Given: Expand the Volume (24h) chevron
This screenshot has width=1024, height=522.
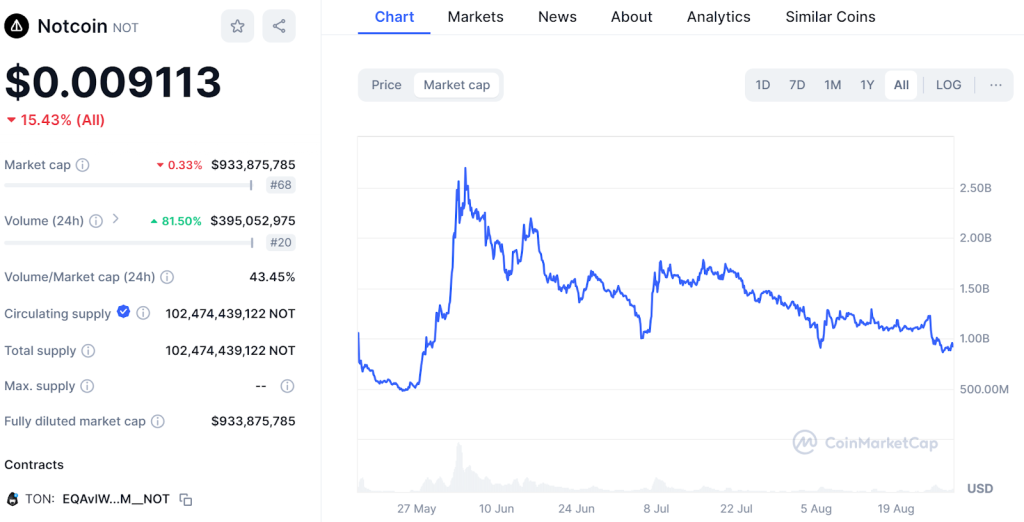Looking at the screenshot, I should (116, 219).
